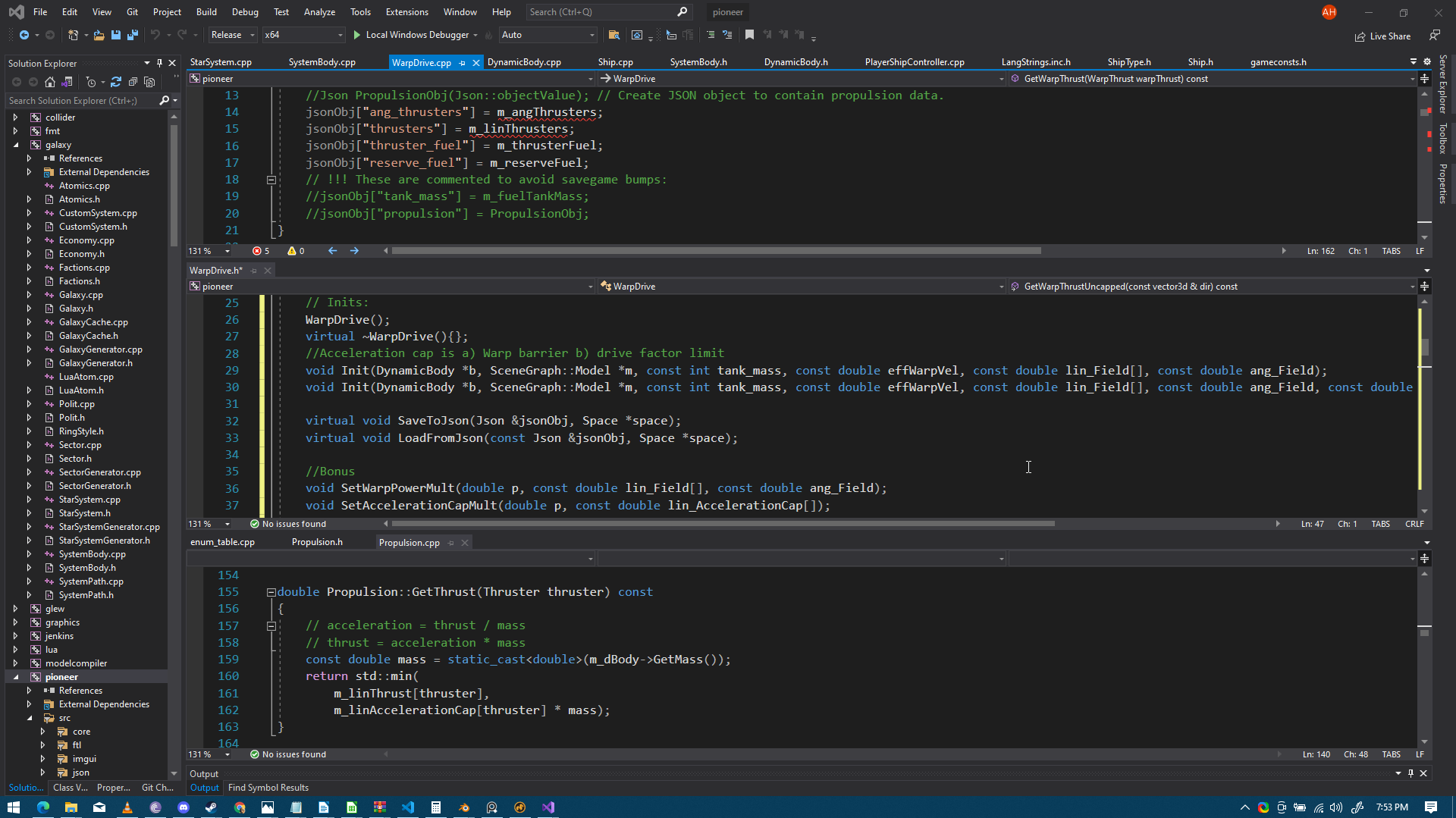This screenshot has width=1456, height=818.
Task: Go to previous issue arrow in WarpDrive.cpp
Action: point(332,251)
